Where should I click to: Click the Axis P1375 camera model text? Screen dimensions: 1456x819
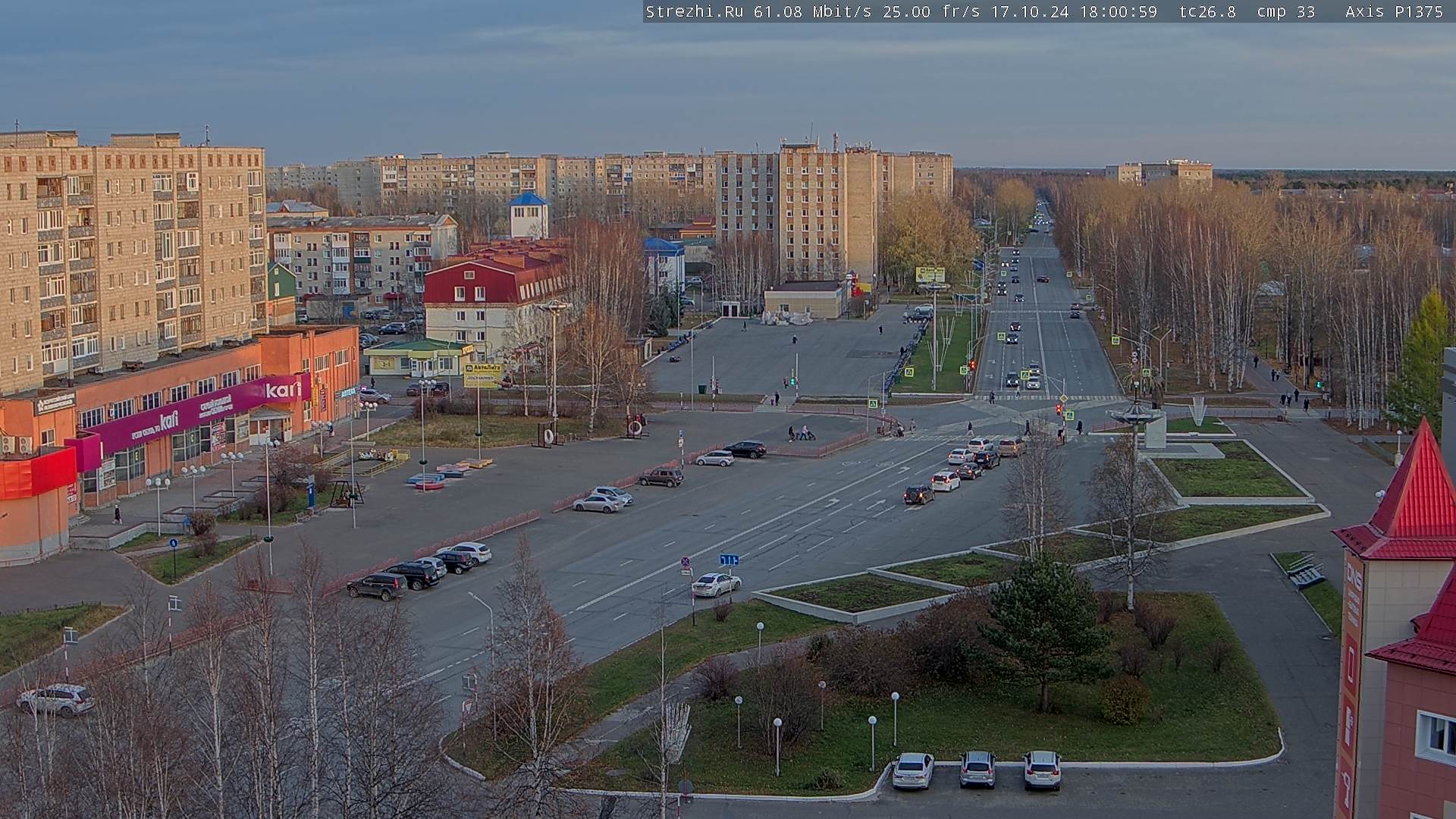1394,11
